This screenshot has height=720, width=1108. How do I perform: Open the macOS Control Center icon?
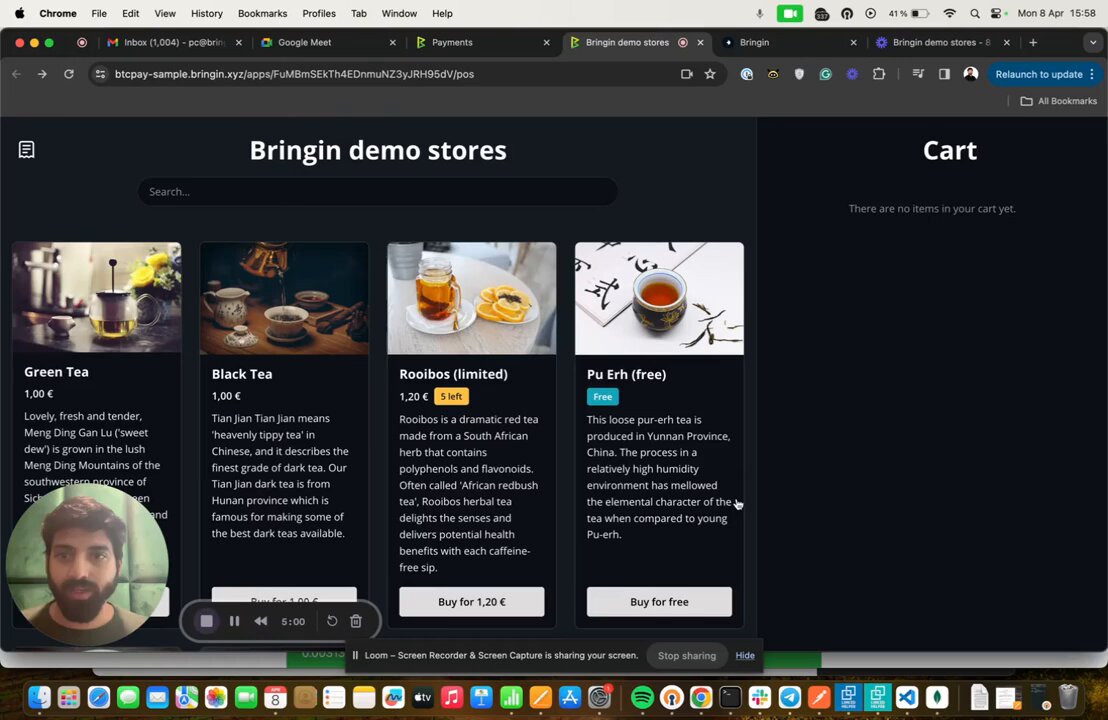coord(997,13)
